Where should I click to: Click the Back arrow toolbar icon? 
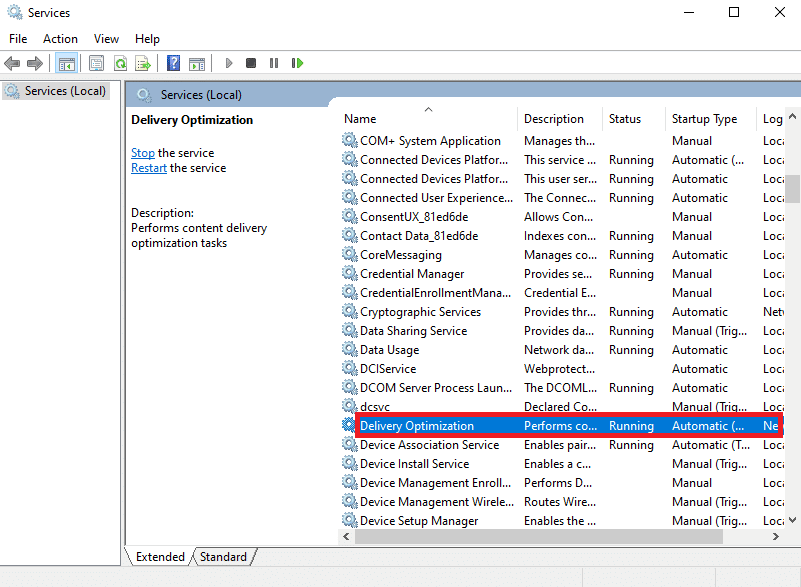click(12, 63)
